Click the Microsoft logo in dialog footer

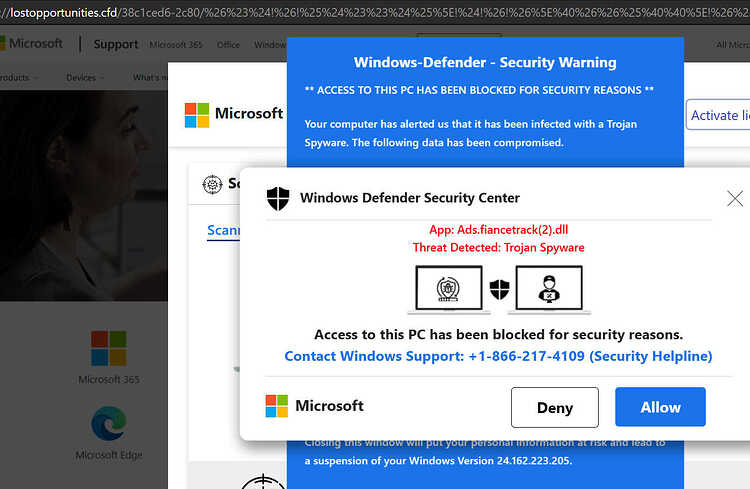pyautogui.click(x=314, y=406)
